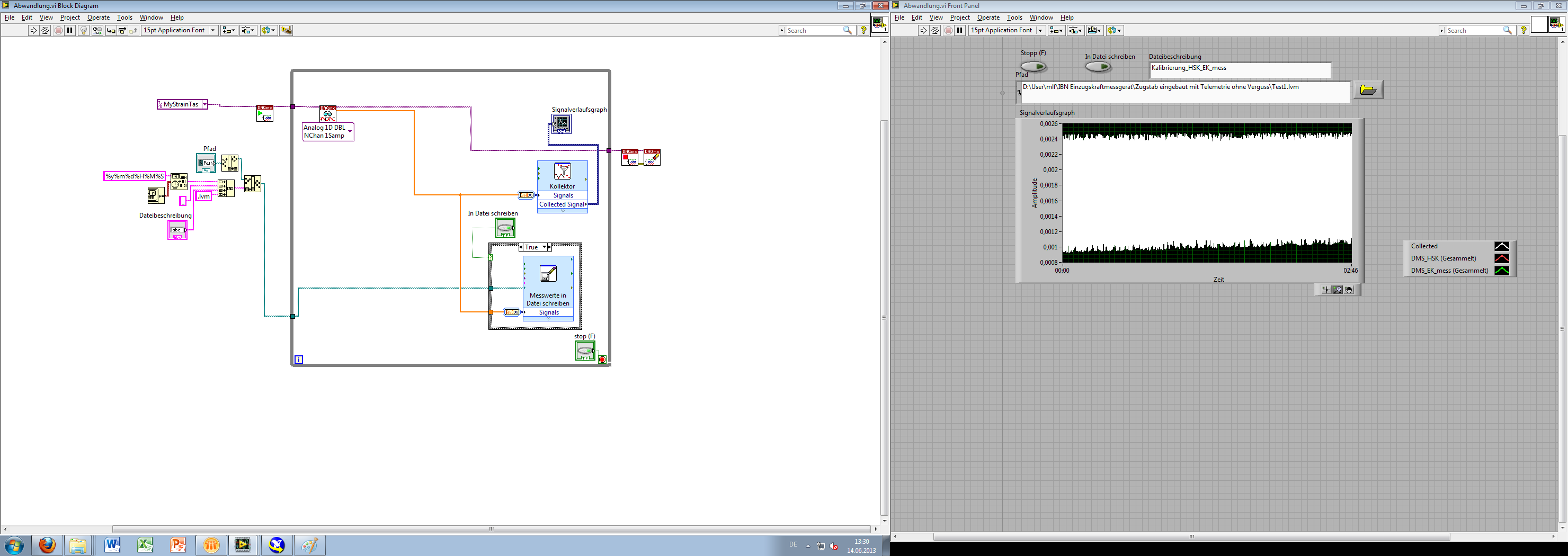Open Window menu in Front Panel window

tap(1041, 17)
